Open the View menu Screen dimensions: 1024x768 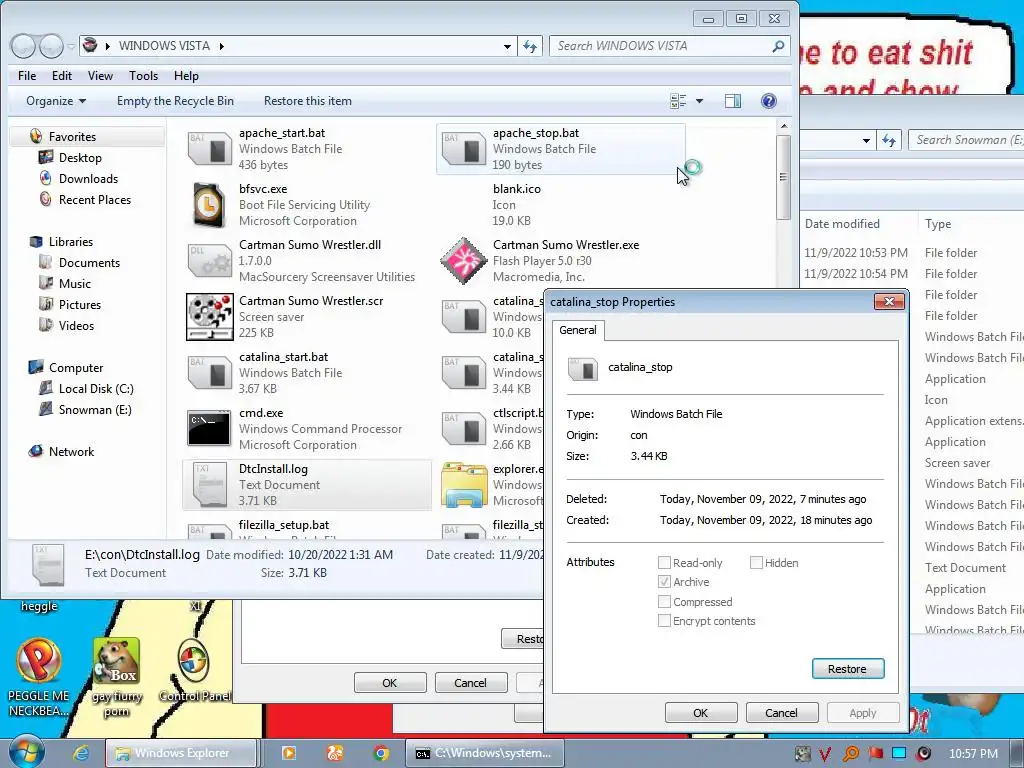tap(101, 76)
